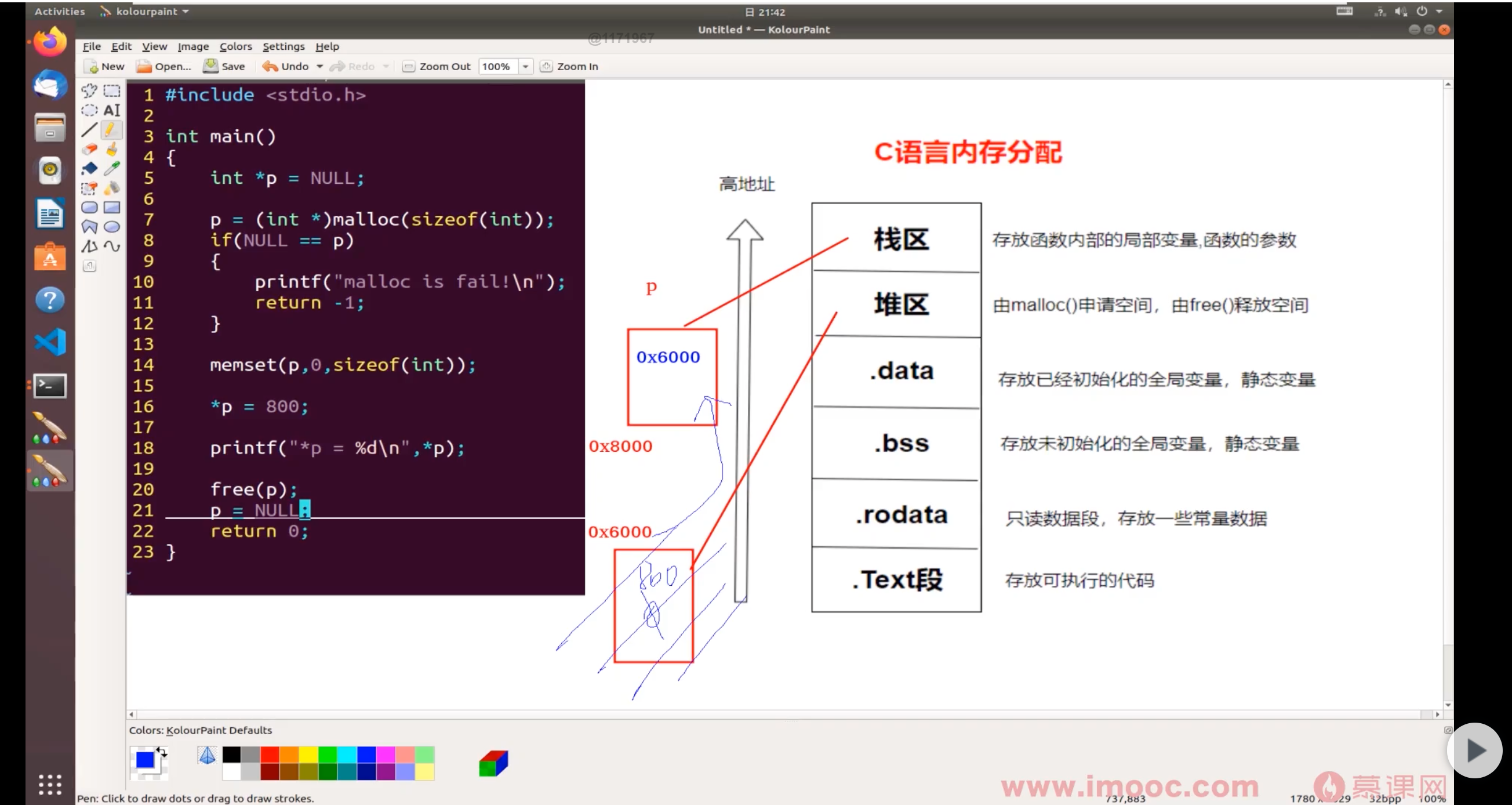Select the Rectangle shape tool
This screenshot has width=1512, height=805.
[111, 207]
